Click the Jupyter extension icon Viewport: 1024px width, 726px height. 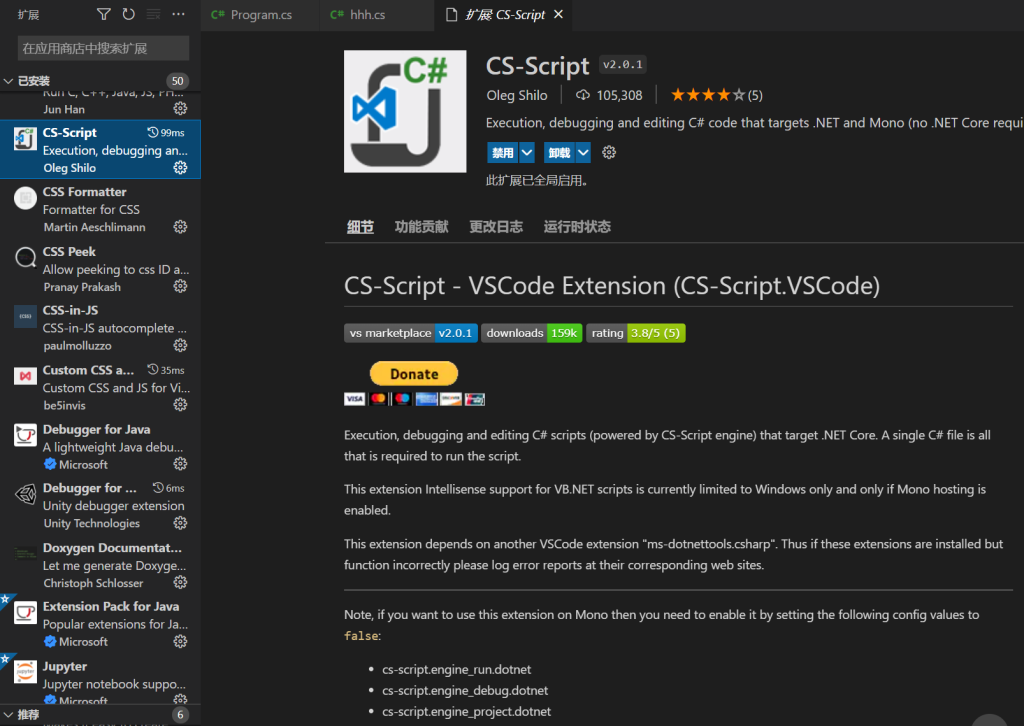(x=25, y=671)
